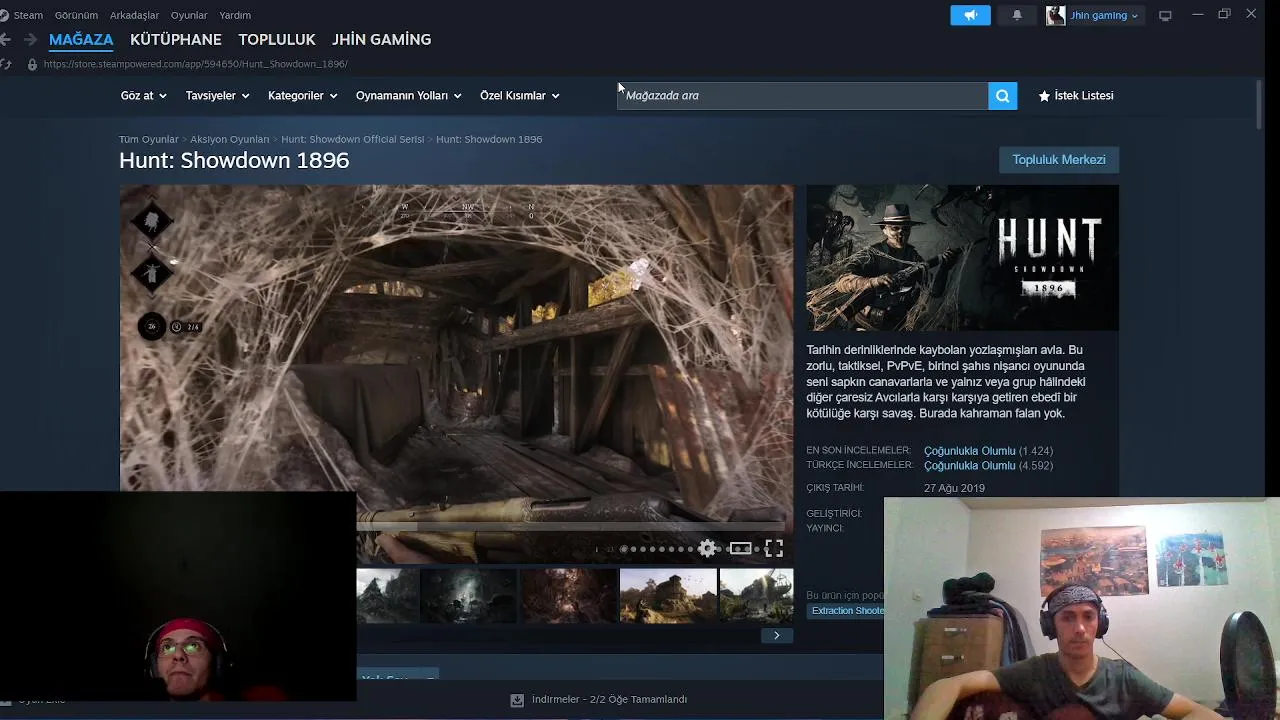Enter fullscreen in the video player

774,548
